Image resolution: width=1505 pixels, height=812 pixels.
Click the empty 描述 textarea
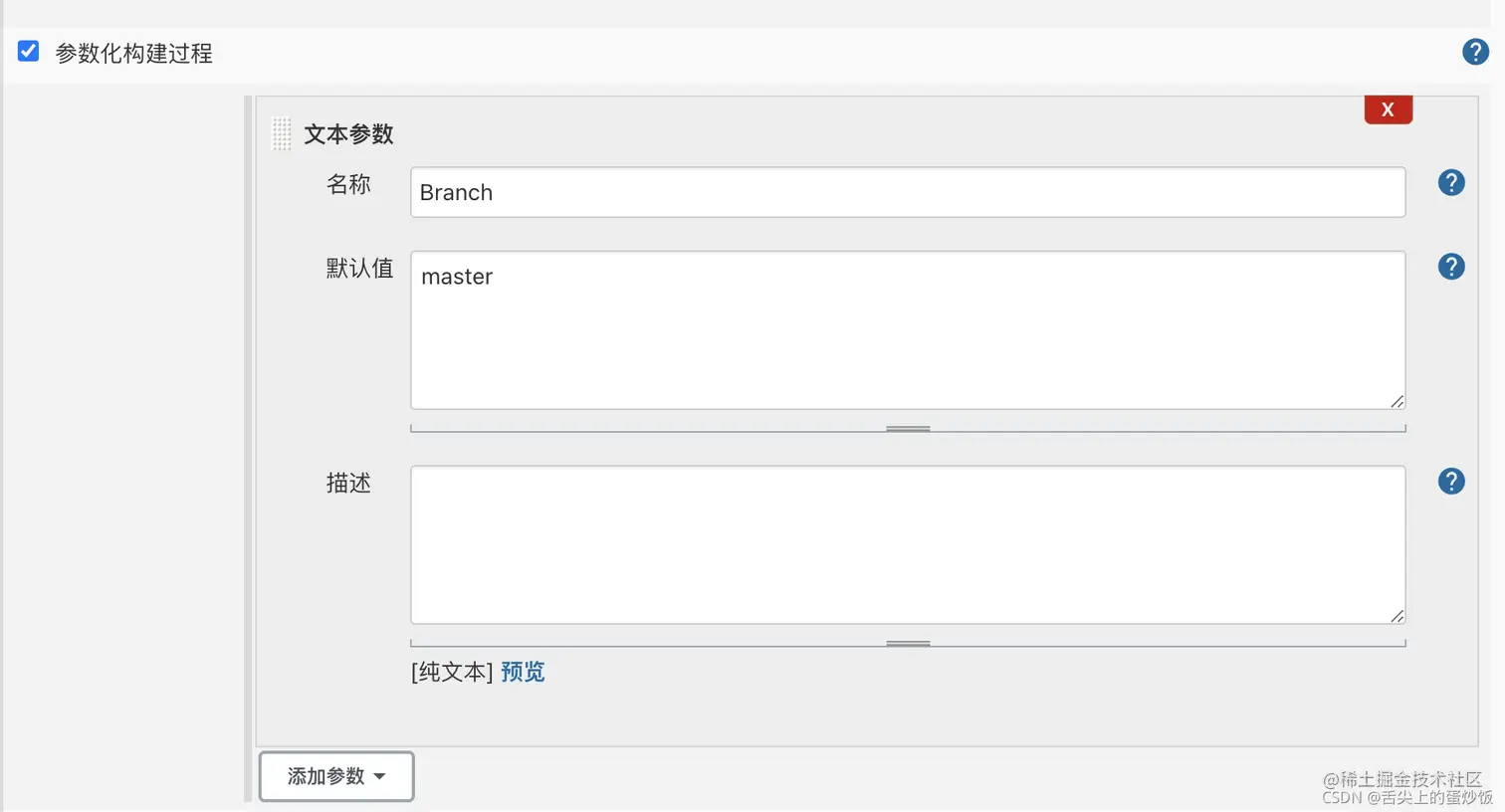click(x=908, y=545)
